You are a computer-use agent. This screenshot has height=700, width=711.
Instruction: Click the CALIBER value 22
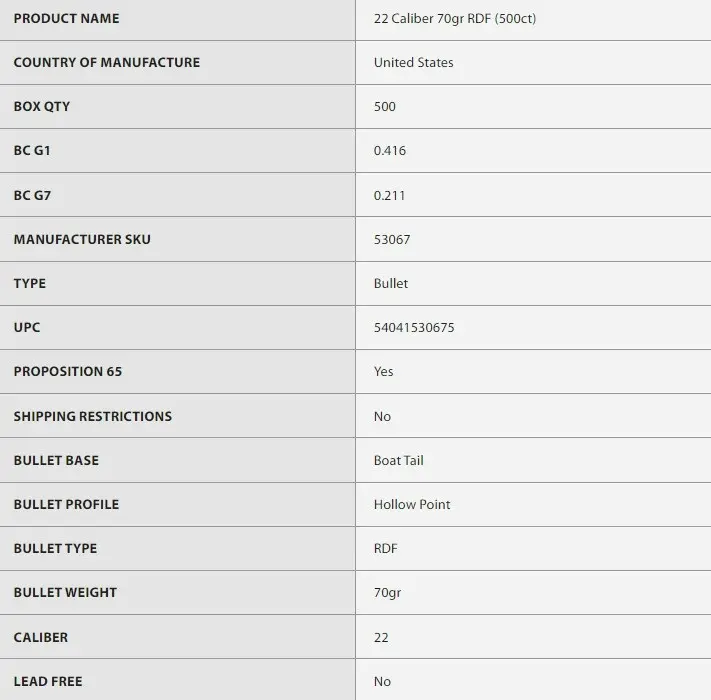tap(381, 637)
